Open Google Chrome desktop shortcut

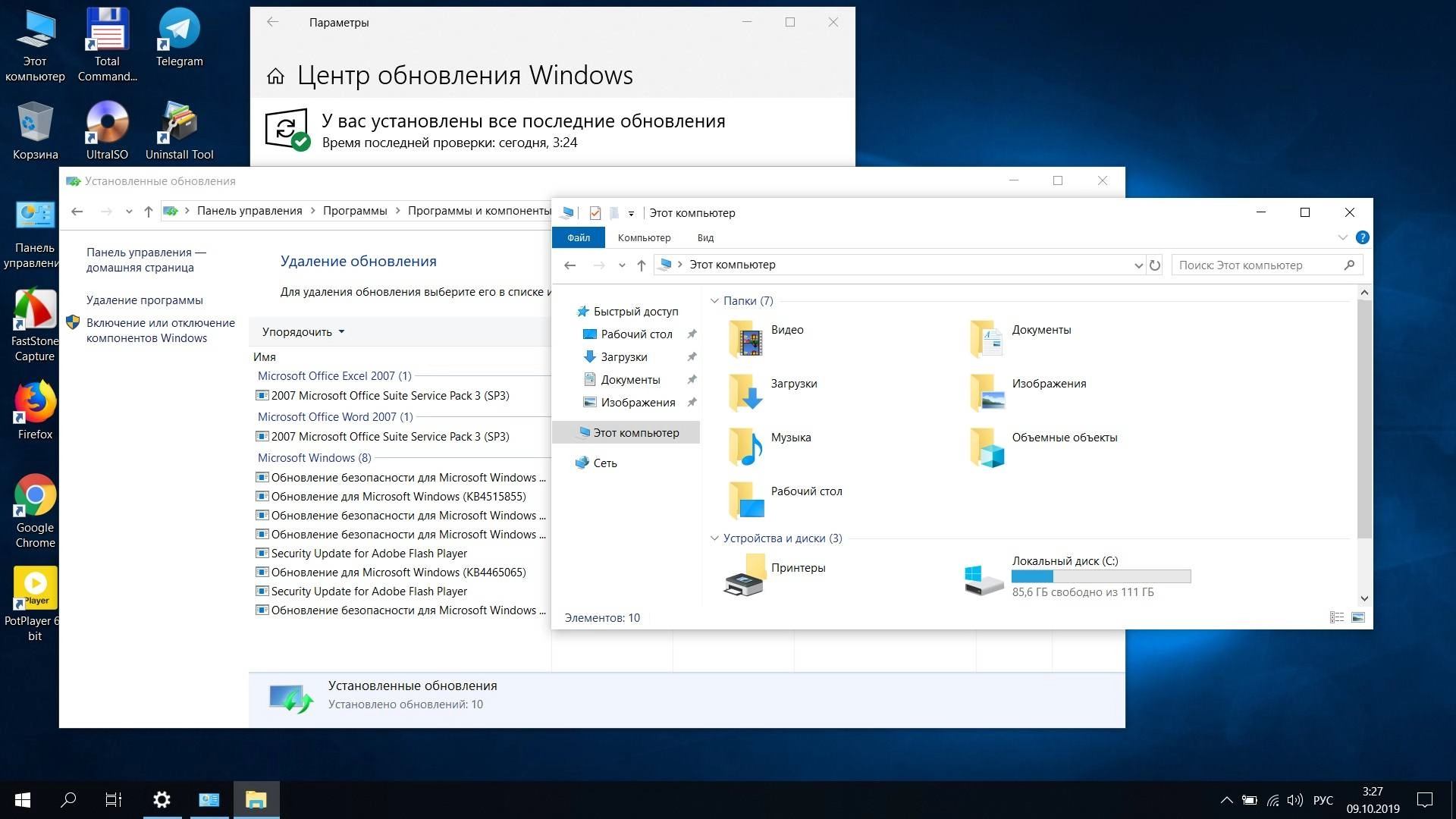tap(35, 511)
